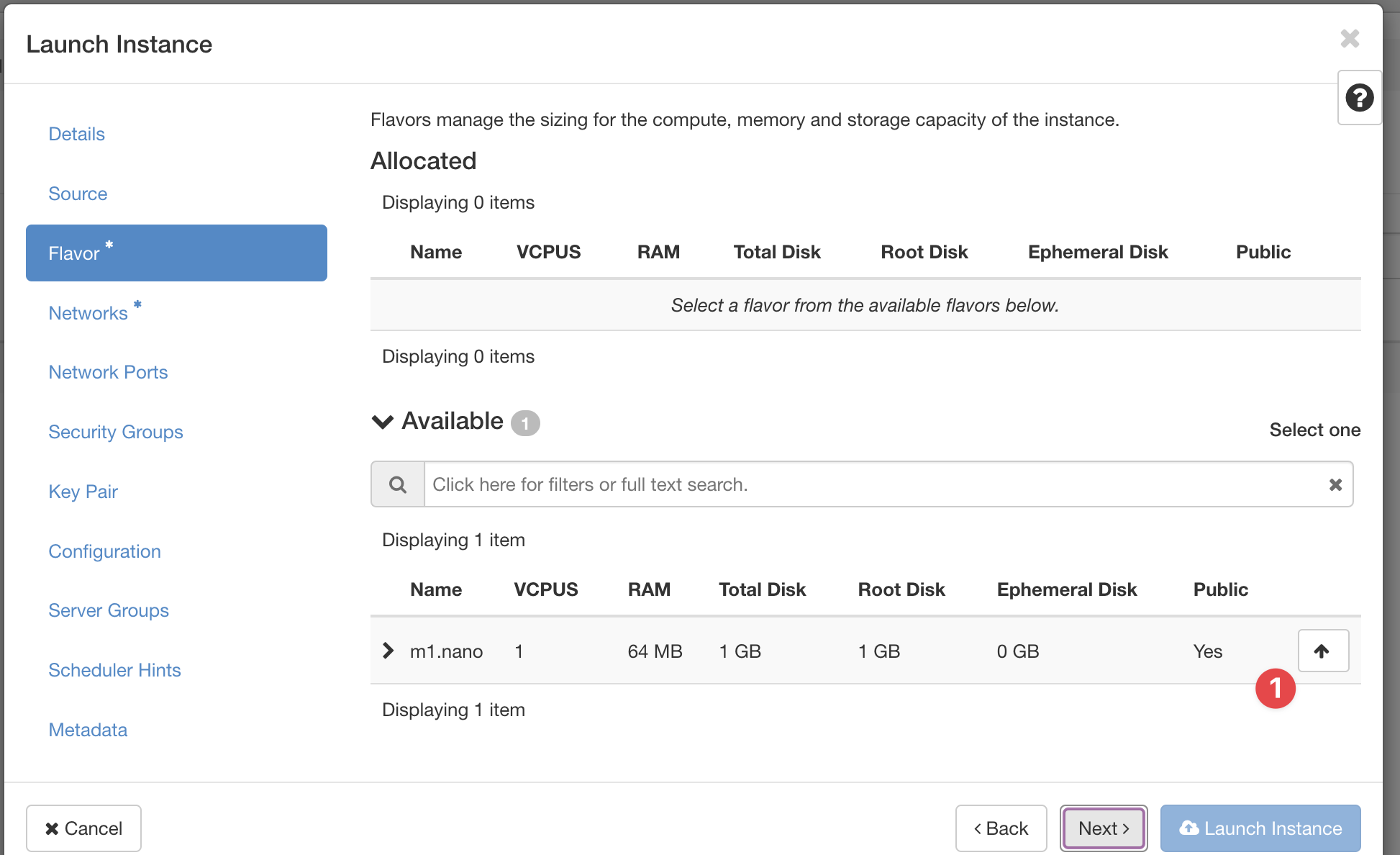The image size is (1400, 855).
Task: Open the Metadata step
Action: (88, 730)
